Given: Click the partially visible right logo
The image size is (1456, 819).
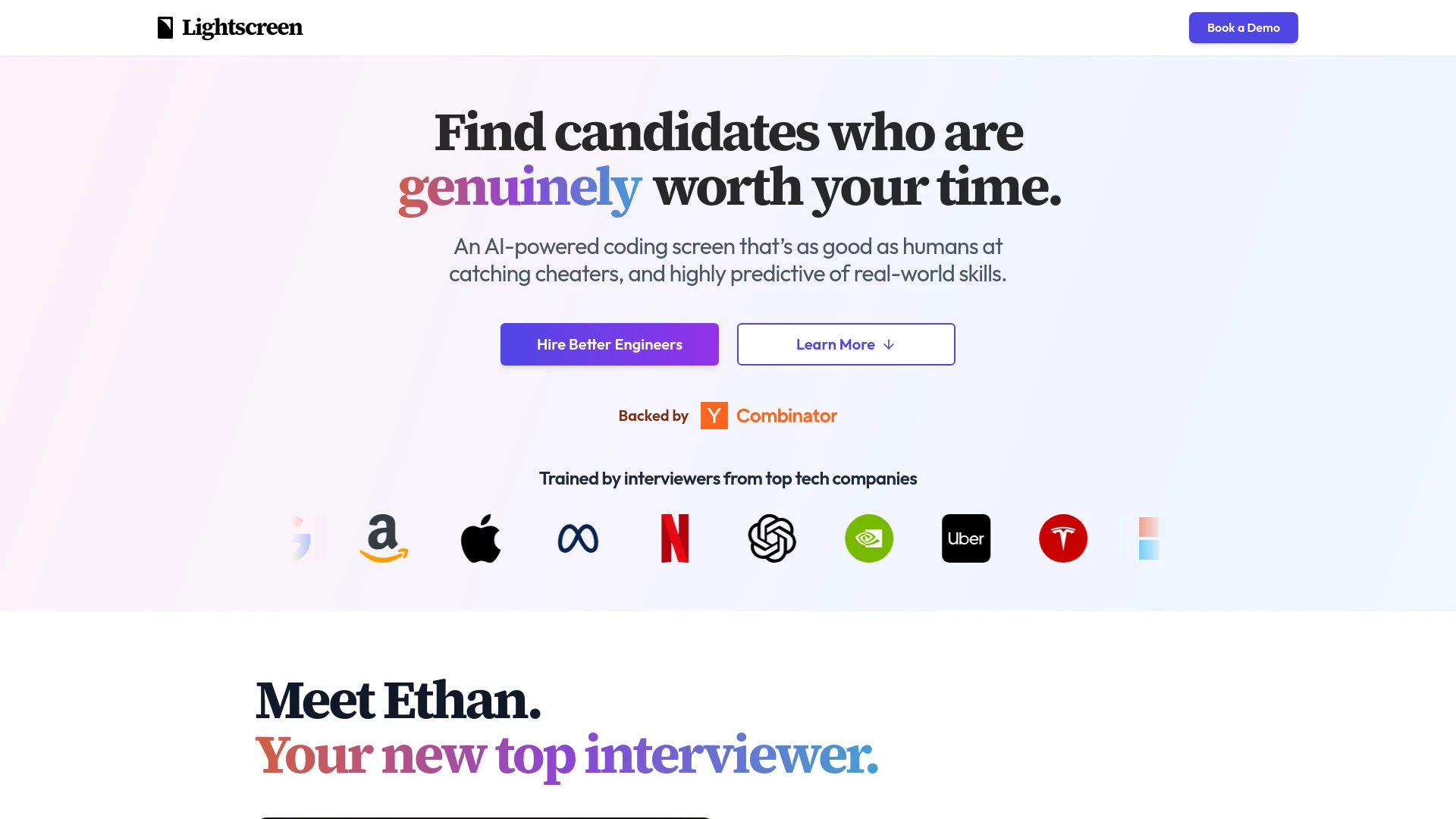Looking at the screenshot, I should pyautogui.click(x=1148, y=538).
